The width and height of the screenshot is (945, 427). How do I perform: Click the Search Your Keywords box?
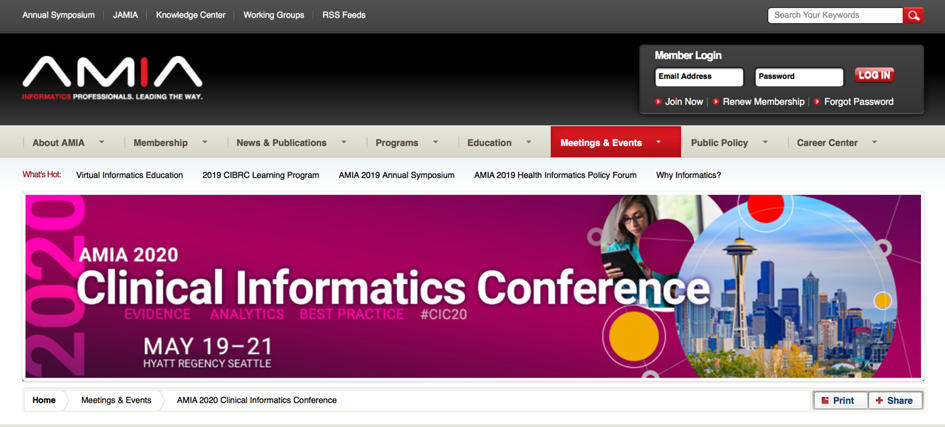pyautogui.click(x=835, y=16)
